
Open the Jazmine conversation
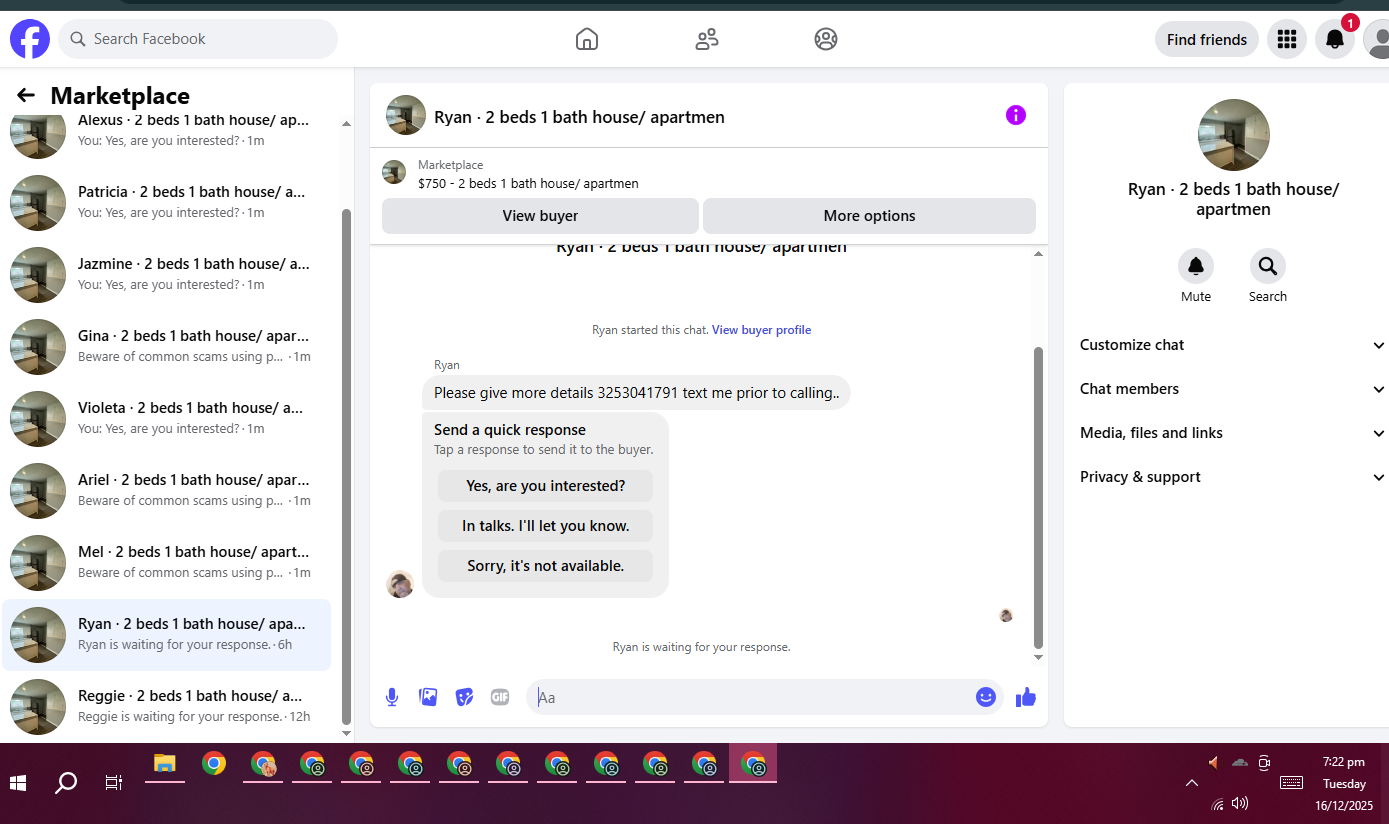pos(167,275)
